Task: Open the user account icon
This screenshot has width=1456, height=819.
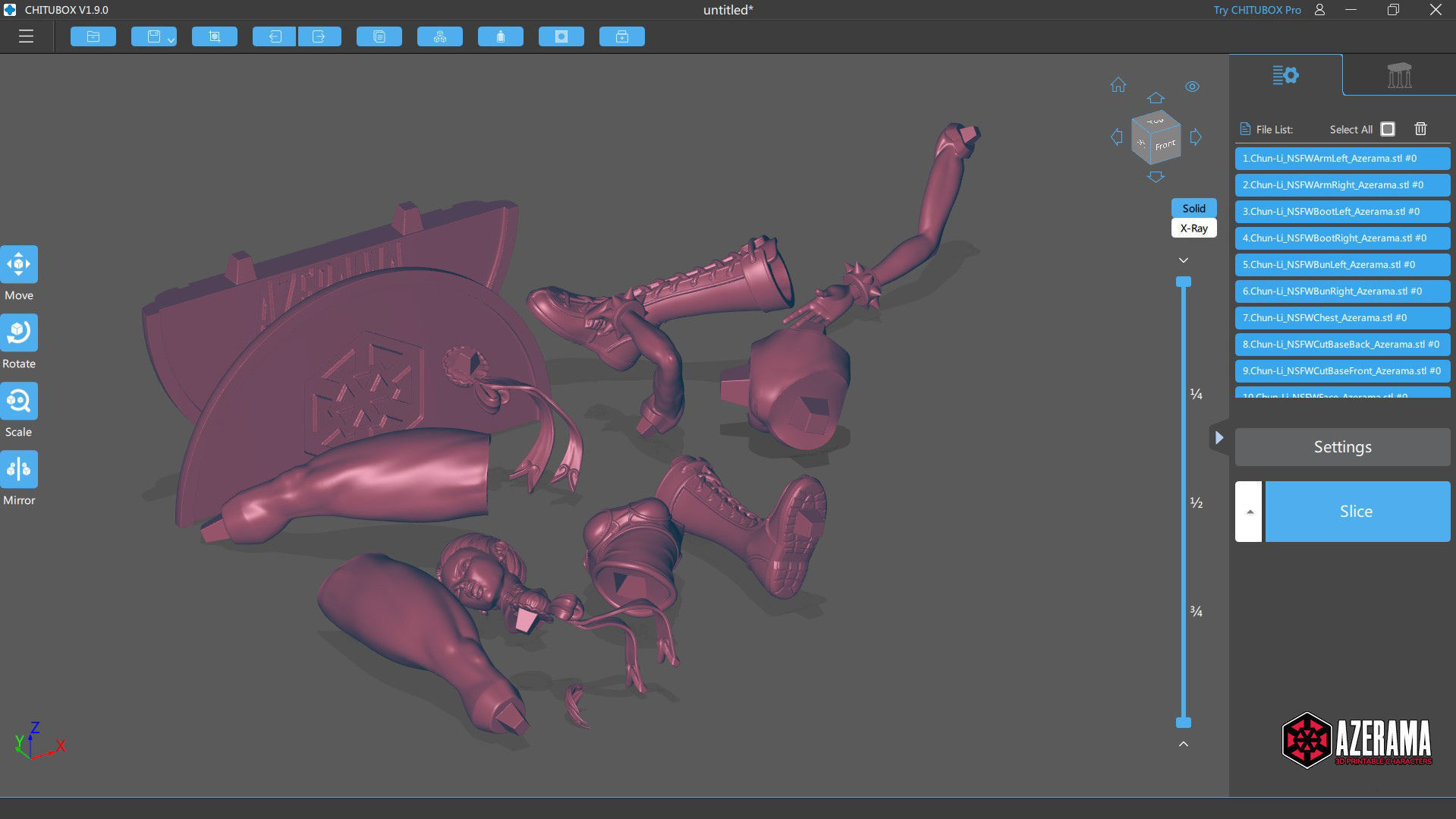Action: [x=1320, y=10]
